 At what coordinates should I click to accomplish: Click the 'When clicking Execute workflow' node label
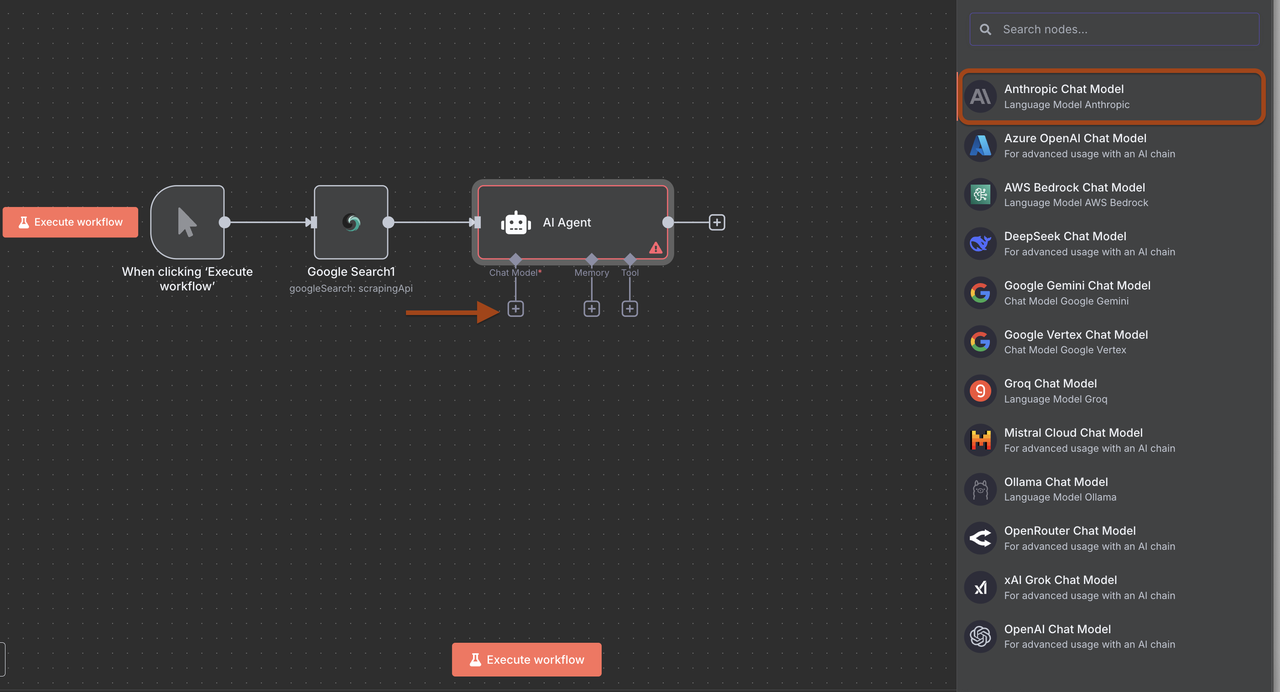[187, 279]
